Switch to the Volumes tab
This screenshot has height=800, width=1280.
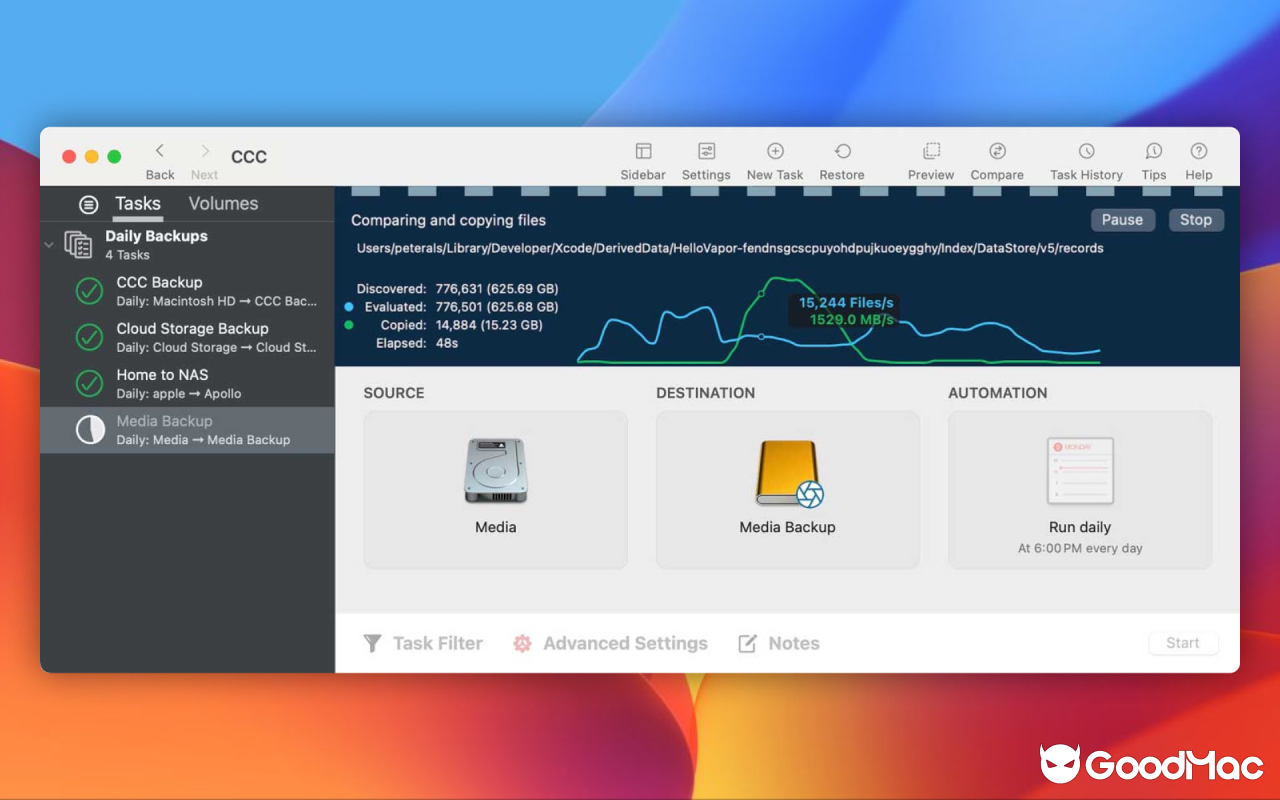pyautogui.click(x=222, y=203)
